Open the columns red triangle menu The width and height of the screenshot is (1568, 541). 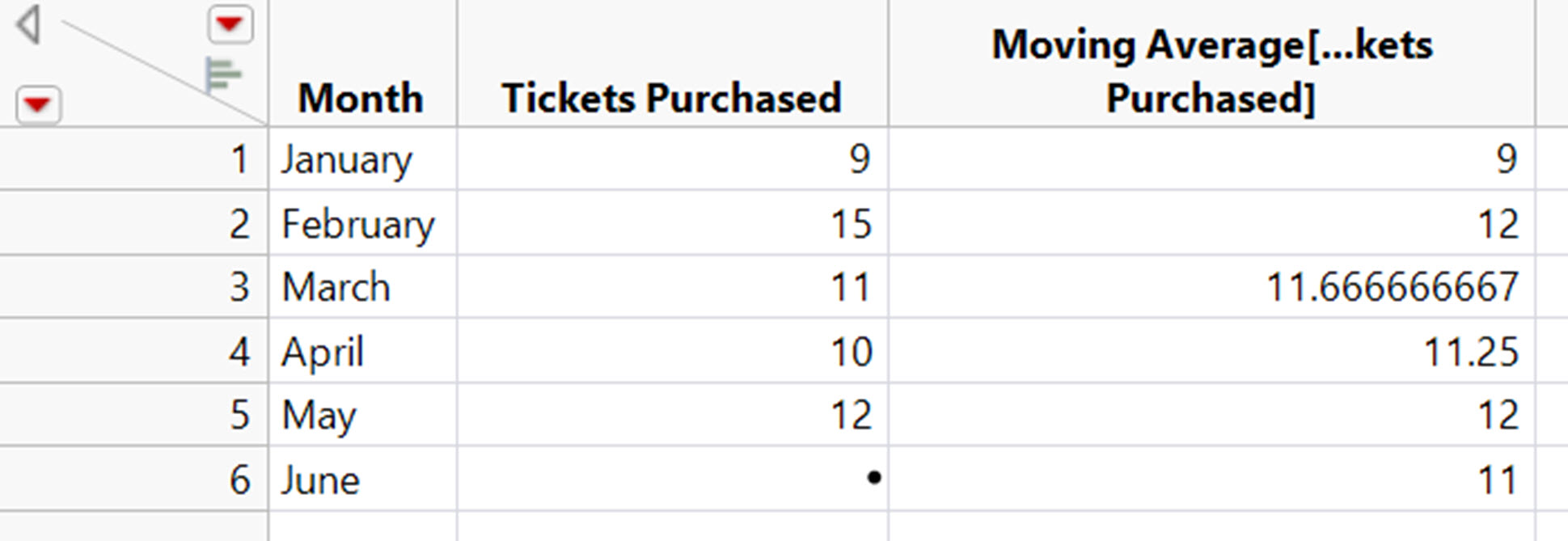point(230,23)
